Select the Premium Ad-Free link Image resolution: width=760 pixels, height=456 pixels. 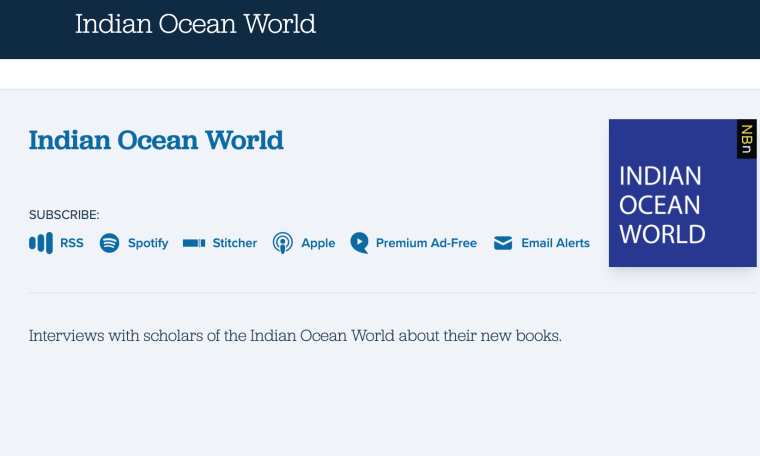426,243
